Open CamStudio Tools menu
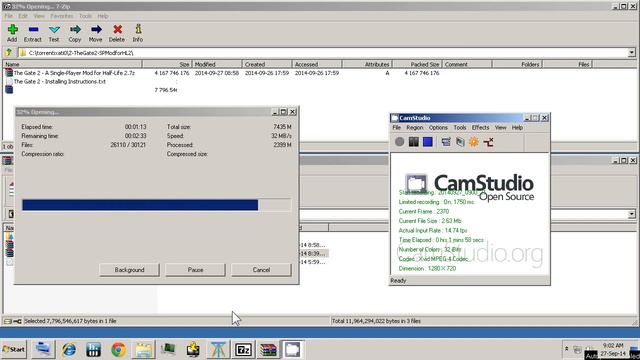This screenshot has width=640, height=360. (x=460, y=127)
